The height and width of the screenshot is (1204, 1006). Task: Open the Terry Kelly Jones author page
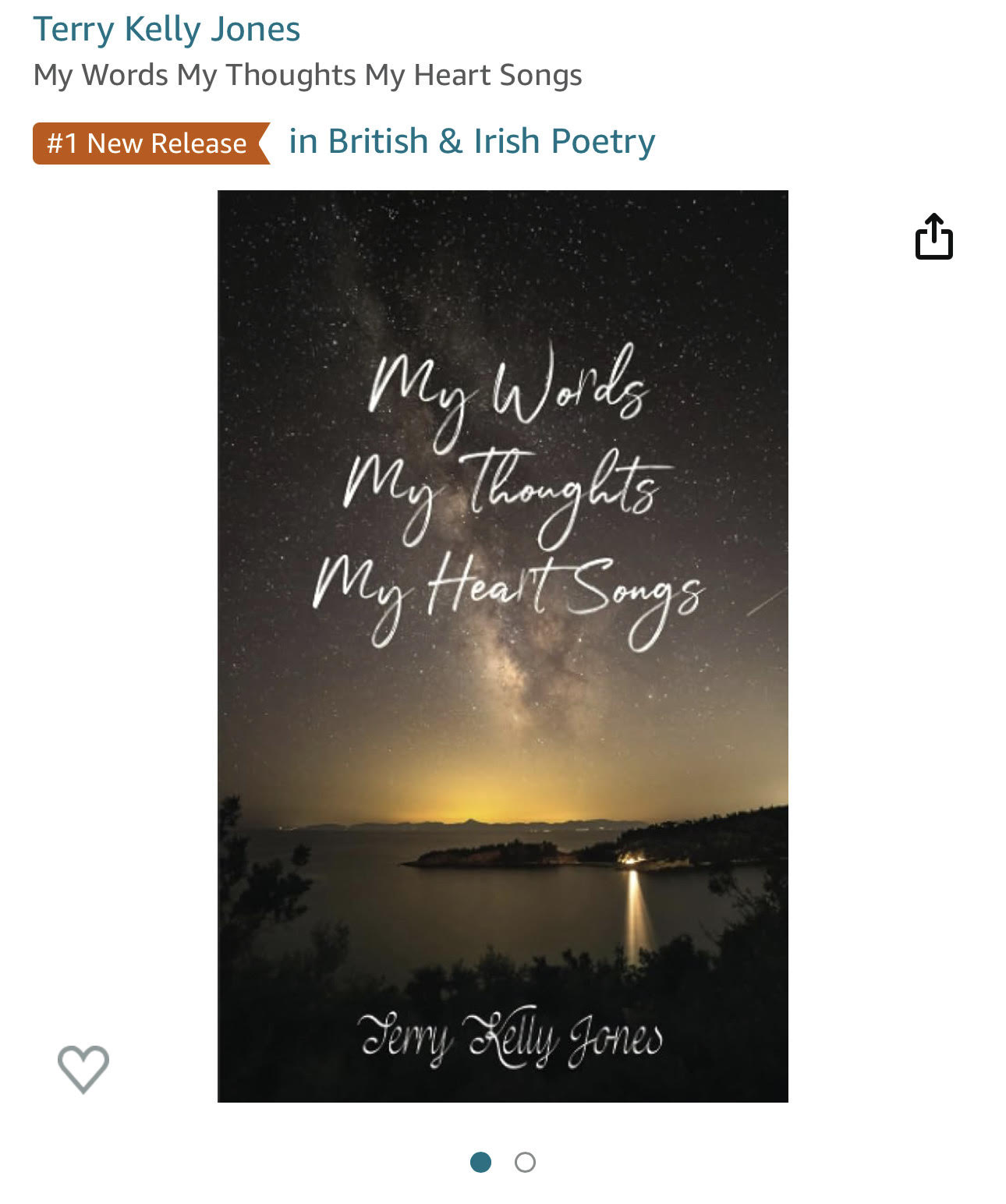point(166,30)
